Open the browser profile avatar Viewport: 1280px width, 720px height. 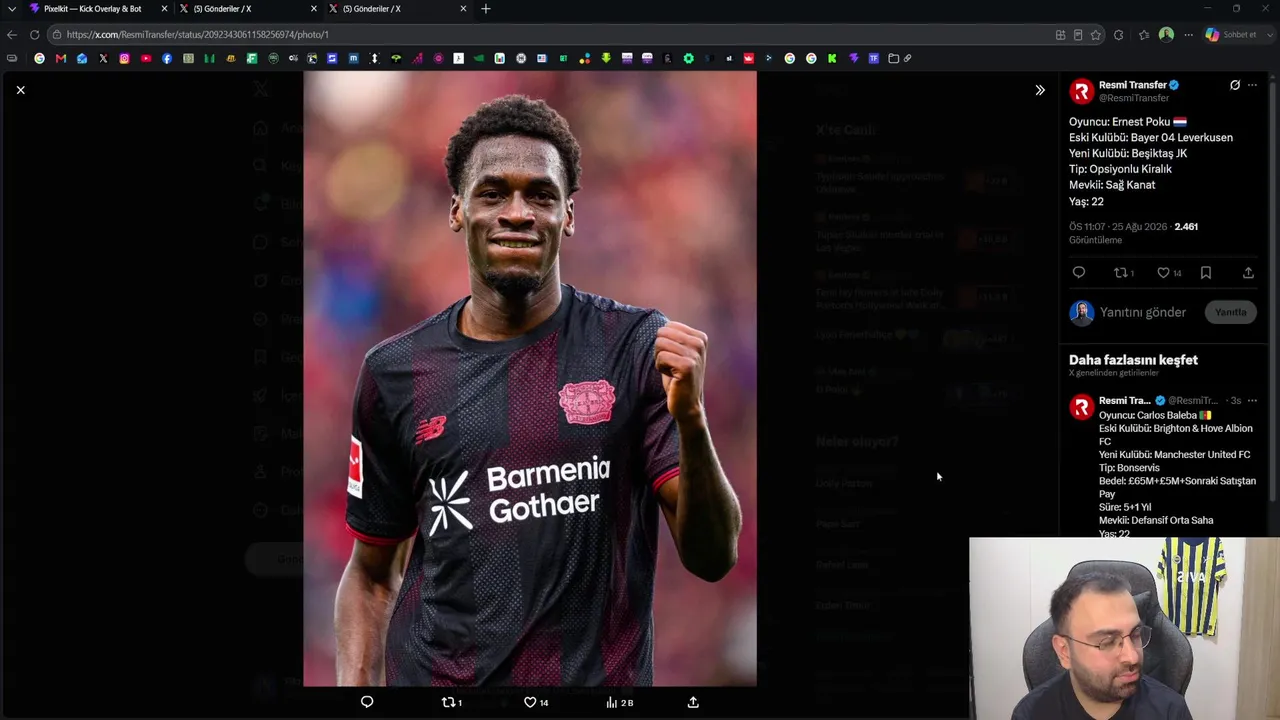[1166, 34]
